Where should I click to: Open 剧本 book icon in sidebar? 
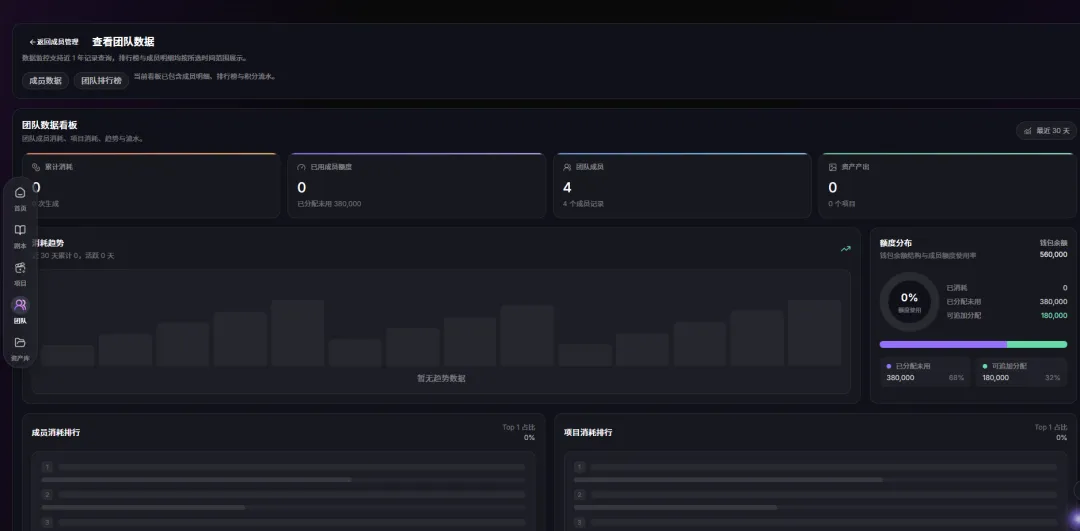click(20, 230)
